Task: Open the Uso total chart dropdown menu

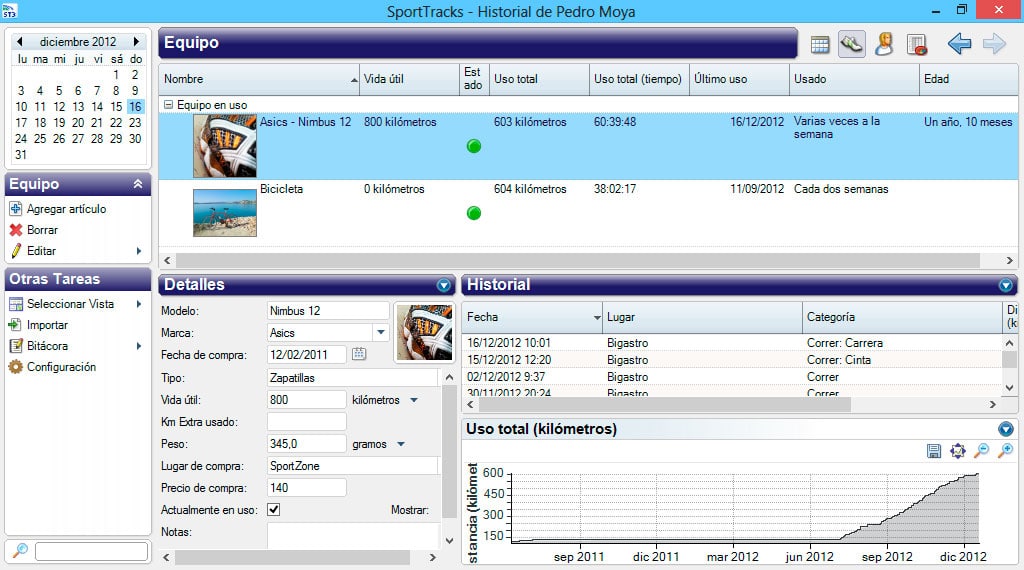Action: 1006,429
